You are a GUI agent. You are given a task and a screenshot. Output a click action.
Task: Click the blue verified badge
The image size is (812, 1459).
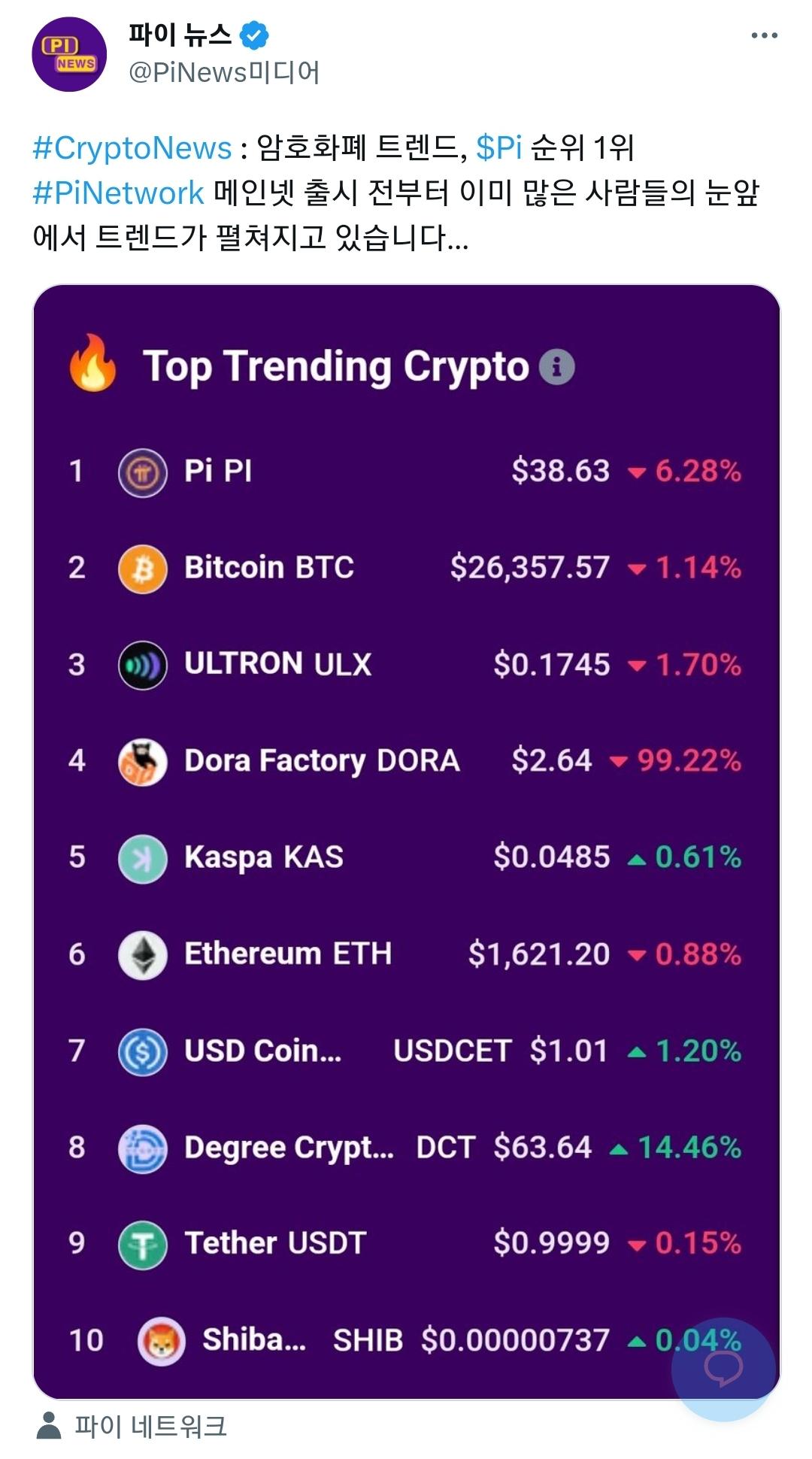[254, 35]
